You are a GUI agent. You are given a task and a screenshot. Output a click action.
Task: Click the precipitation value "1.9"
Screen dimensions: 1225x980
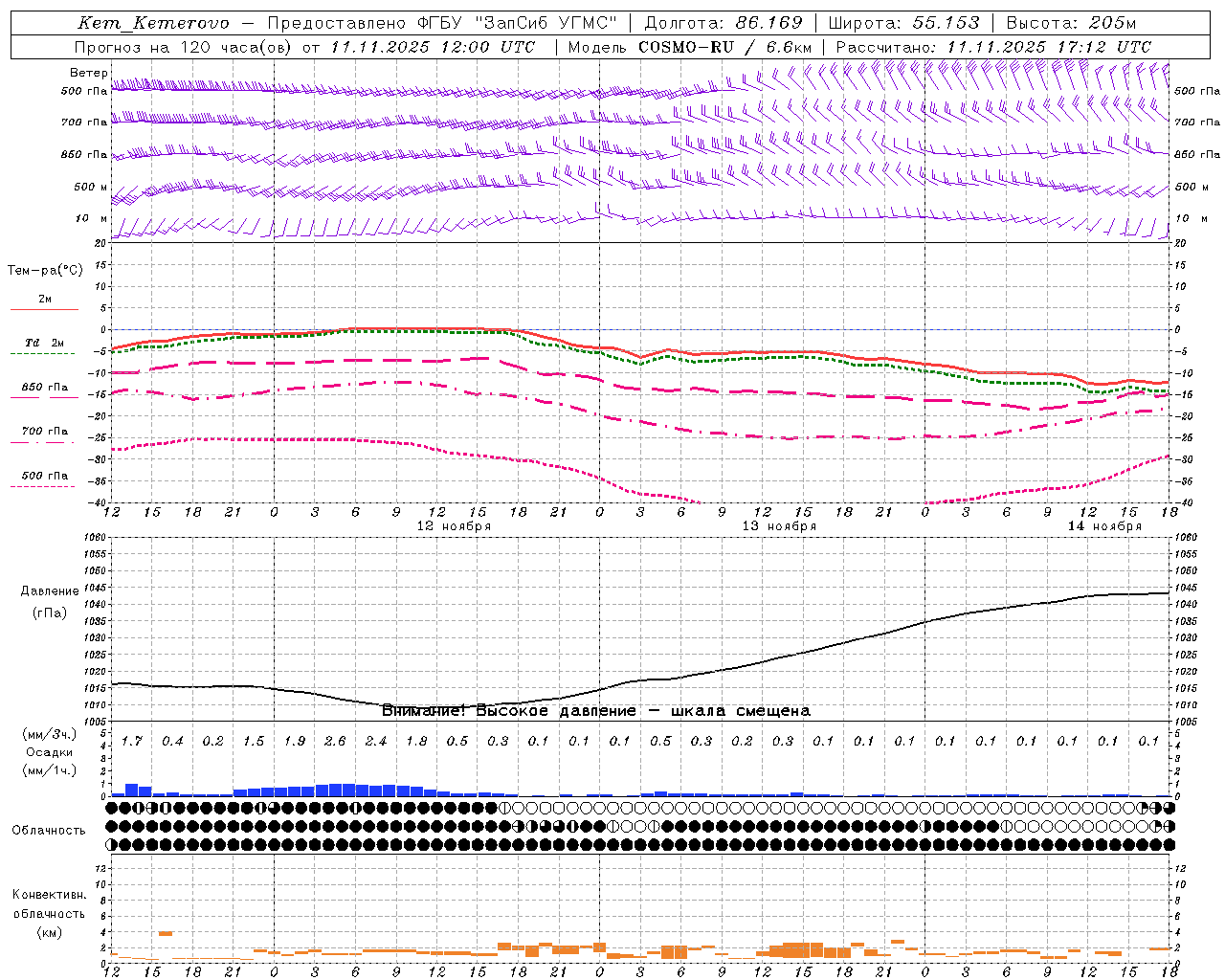coord(294,741)
